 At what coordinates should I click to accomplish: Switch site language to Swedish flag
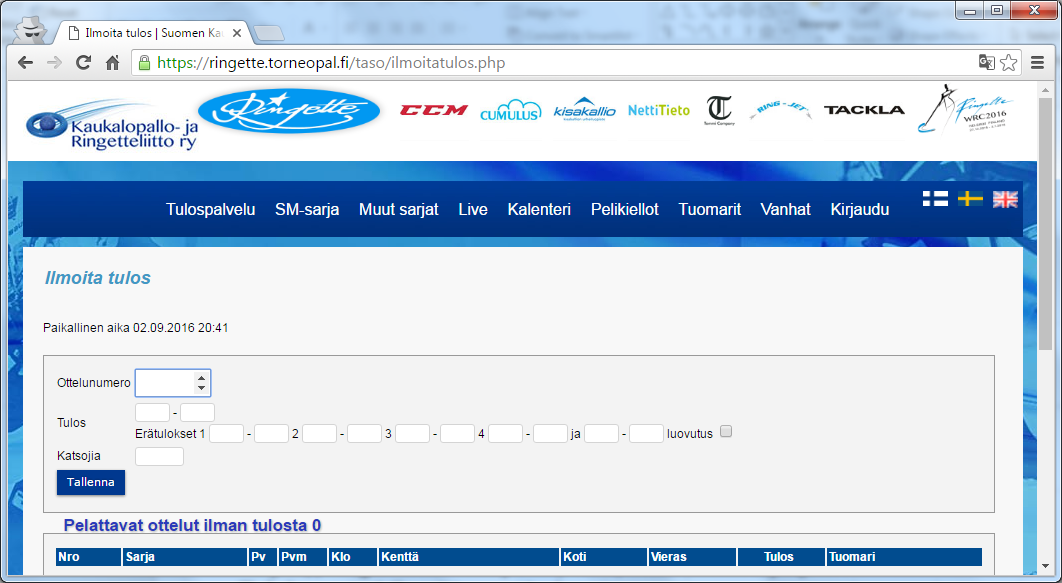coord(970,198)
